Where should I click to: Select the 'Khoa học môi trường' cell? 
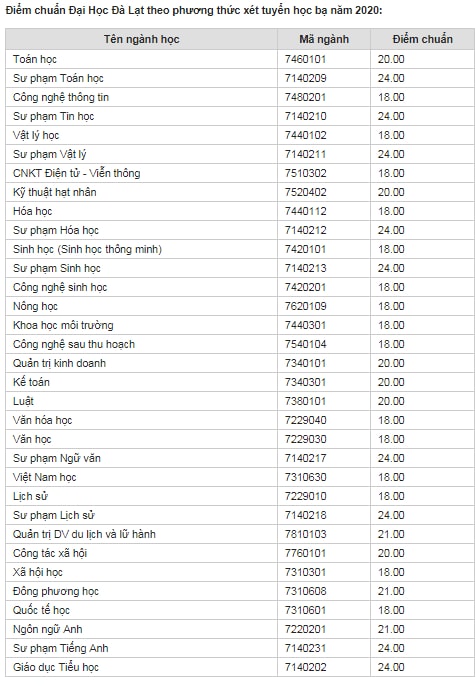[x=141, y=325]
